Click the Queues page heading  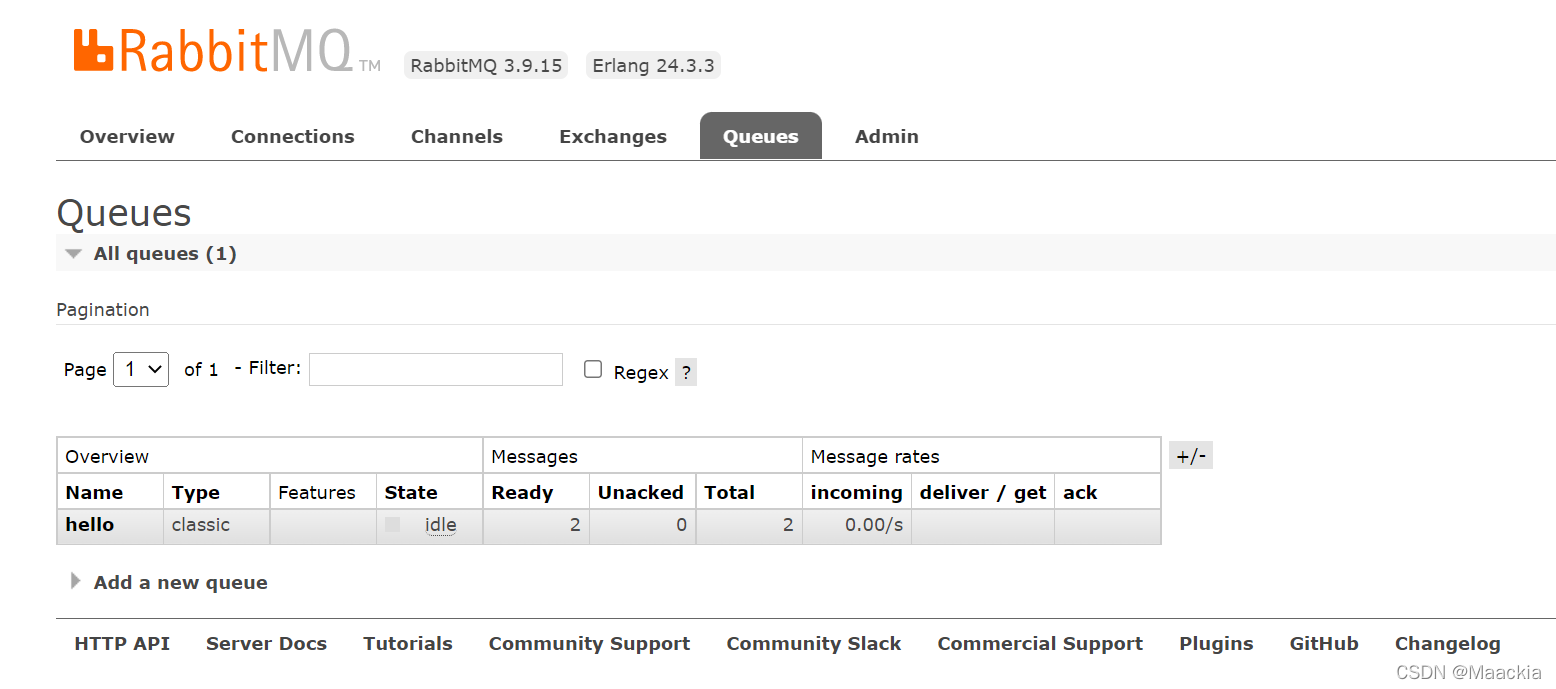pos(124,213)
